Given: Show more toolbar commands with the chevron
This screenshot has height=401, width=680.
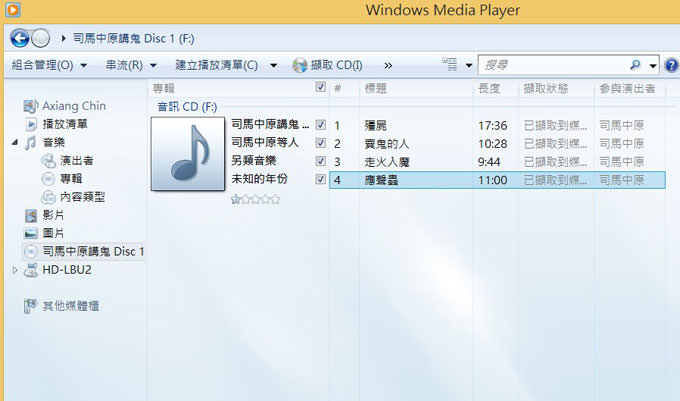Looking at the screenshot, I should click(x=388, y=66).
